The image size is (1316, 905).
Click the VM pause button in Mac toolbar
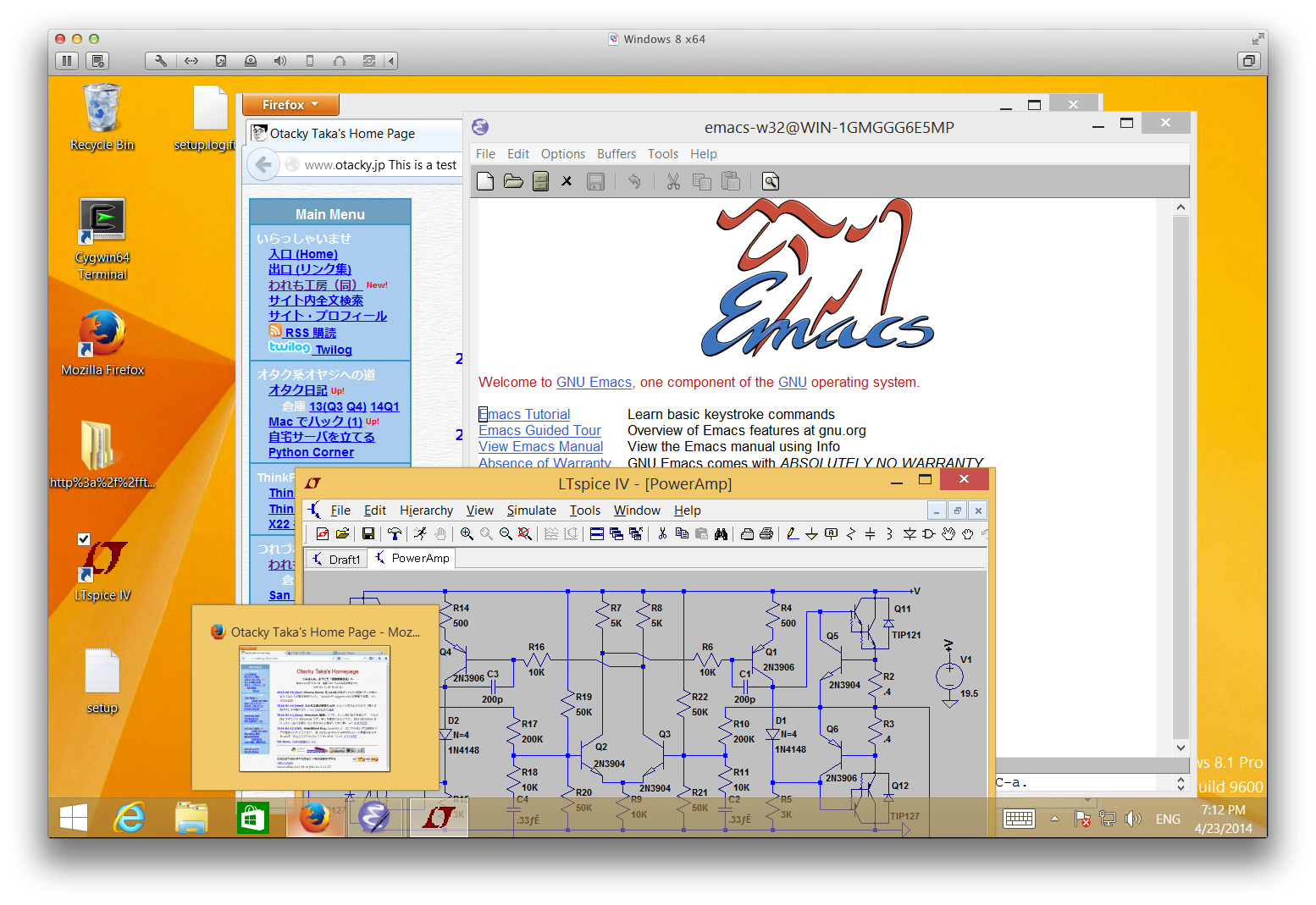[67, 61]
